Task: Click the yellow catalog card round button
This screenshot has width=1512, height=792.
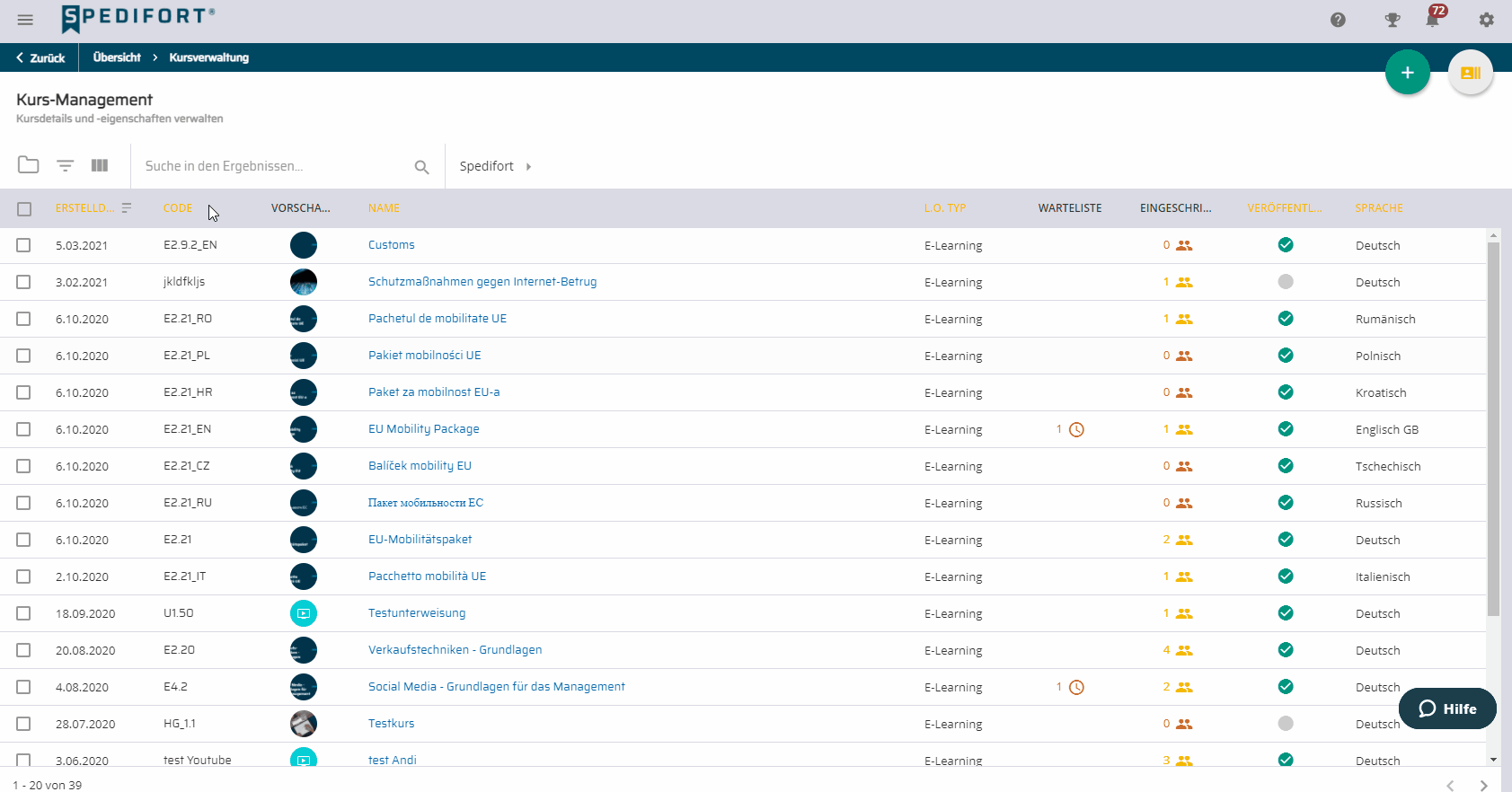Action: pyautogui.click(x=1471, y=73)
